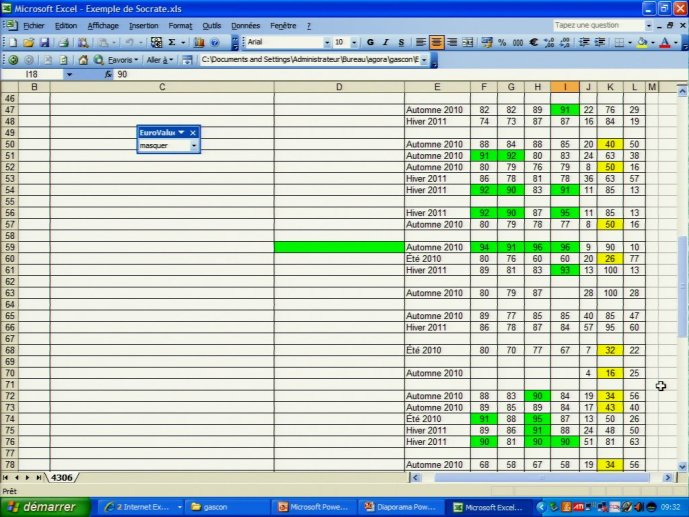Switch to Microsoft PowerPoint taskbar button
The image size is (689, 517).
(x=313, y=507)
